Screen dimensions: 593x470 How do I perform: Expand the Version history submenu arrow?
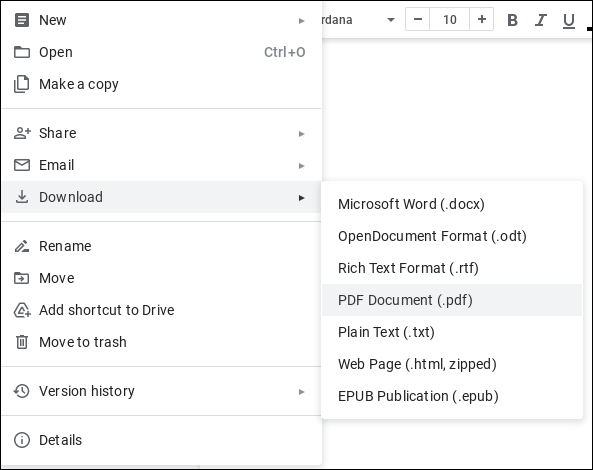(x=301, y=392)
